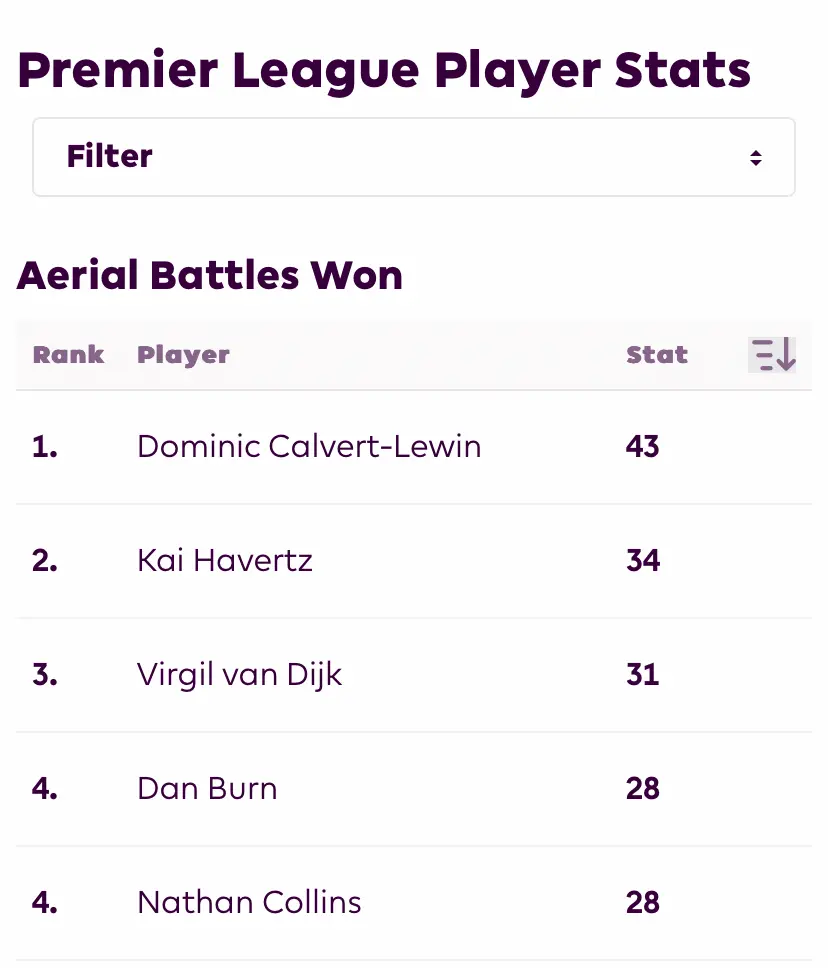Open the Filter dropdown
Image resolution: width=828 pixels, height=968 pixels.
(x=413, y=157)
